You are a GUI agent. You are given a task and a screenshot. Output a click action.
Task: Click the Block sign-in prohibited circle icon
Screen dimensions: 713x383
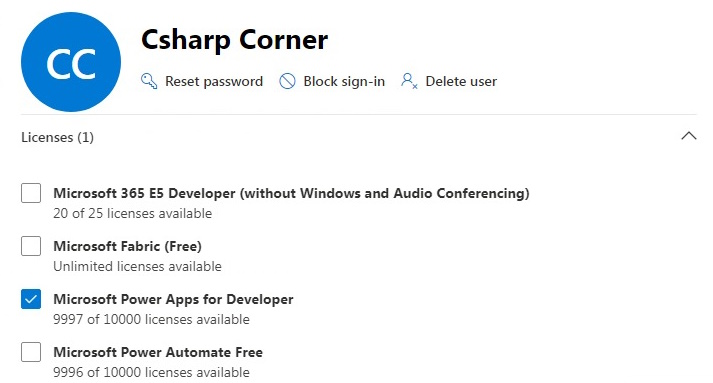tap(287, 81)
